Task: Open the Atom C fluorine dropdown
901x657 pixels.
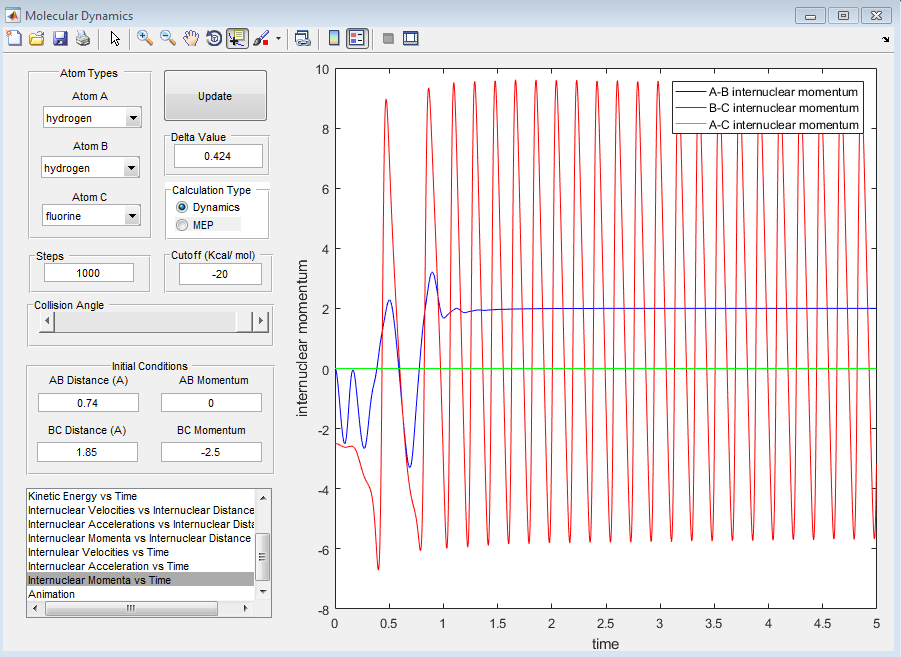Action: 91,216
